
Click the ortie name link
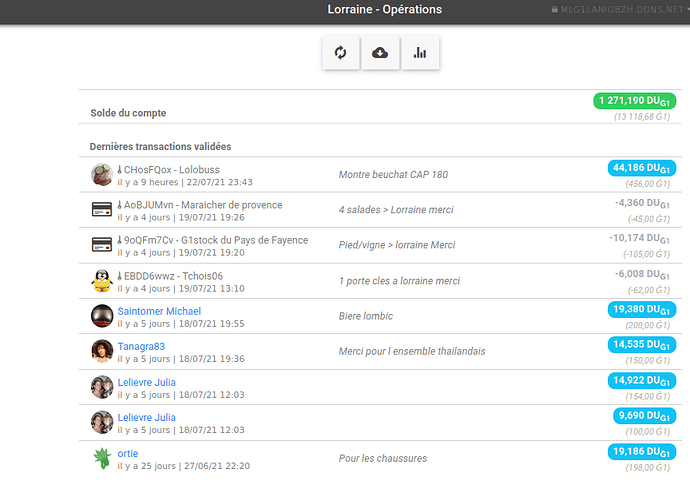tap(128, 453)
